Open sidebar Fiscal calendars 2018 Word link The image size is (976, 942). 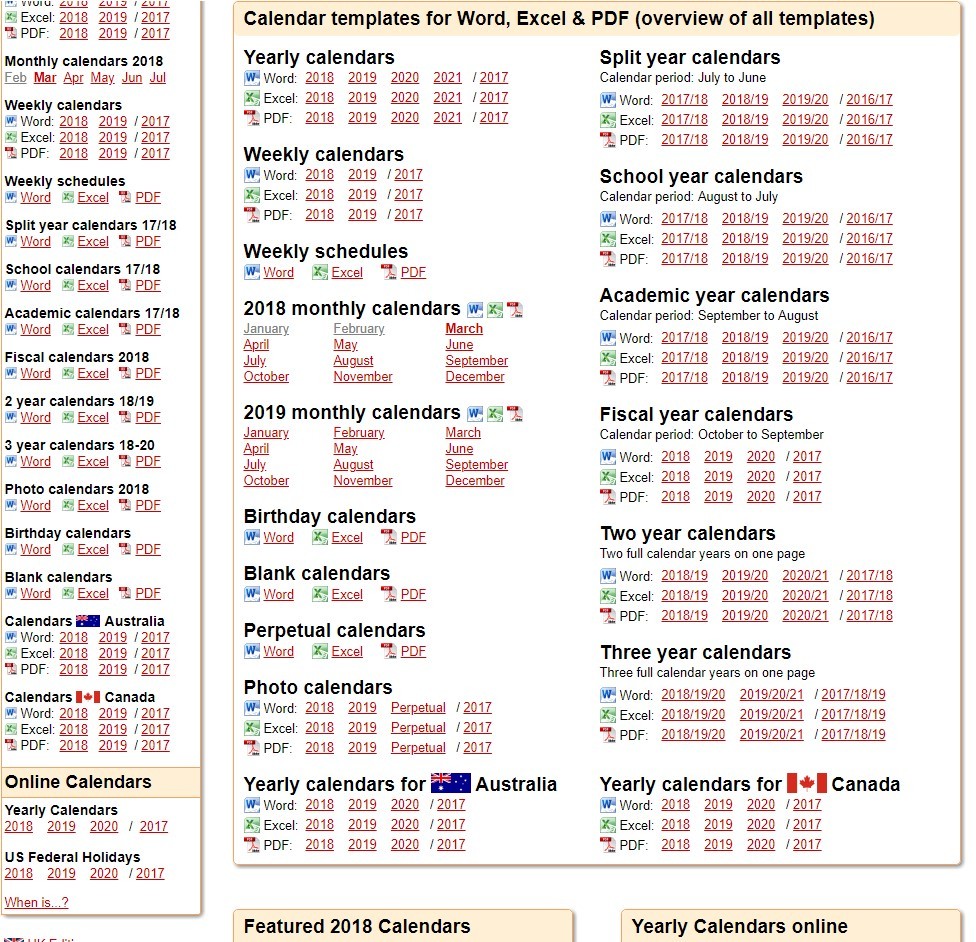point(35,374)
